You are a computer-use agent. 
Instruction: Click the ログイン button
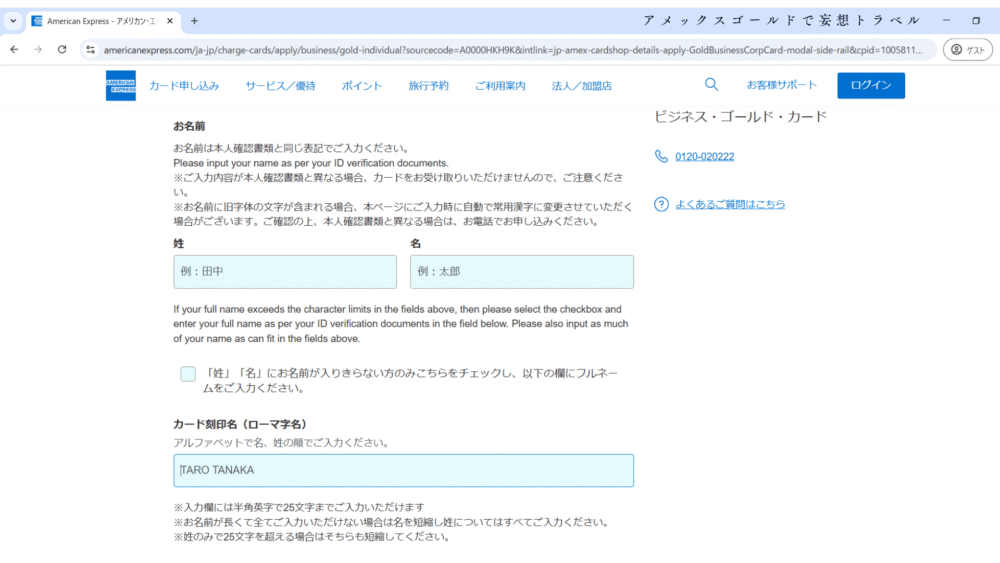871,85
